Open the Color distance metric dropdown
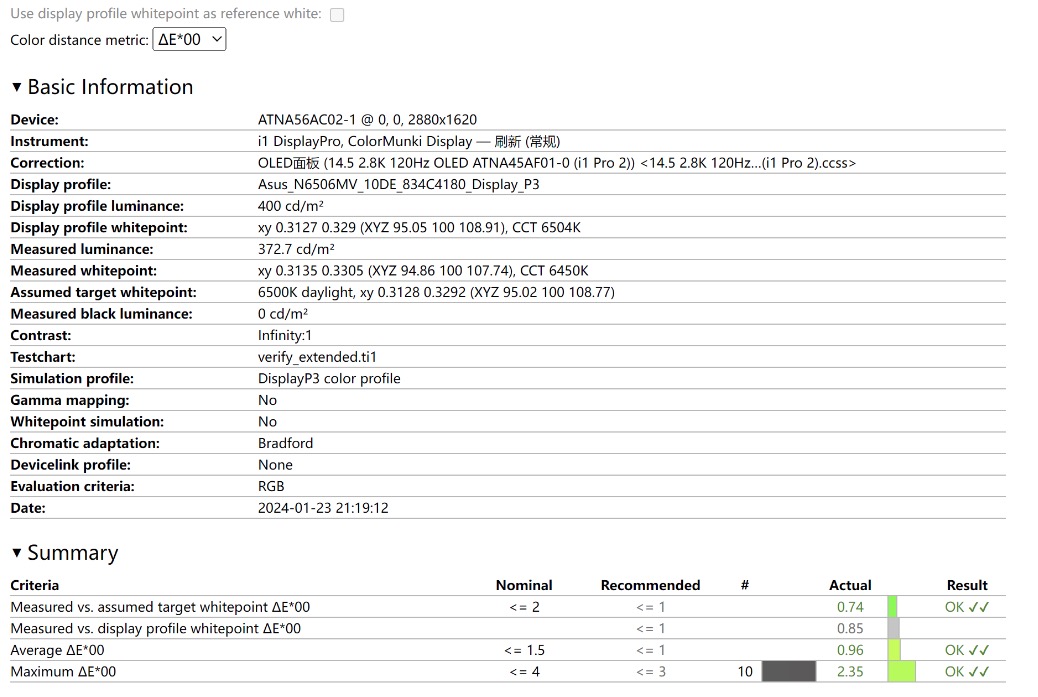1038x697 pixels. [x=189, y=40]
